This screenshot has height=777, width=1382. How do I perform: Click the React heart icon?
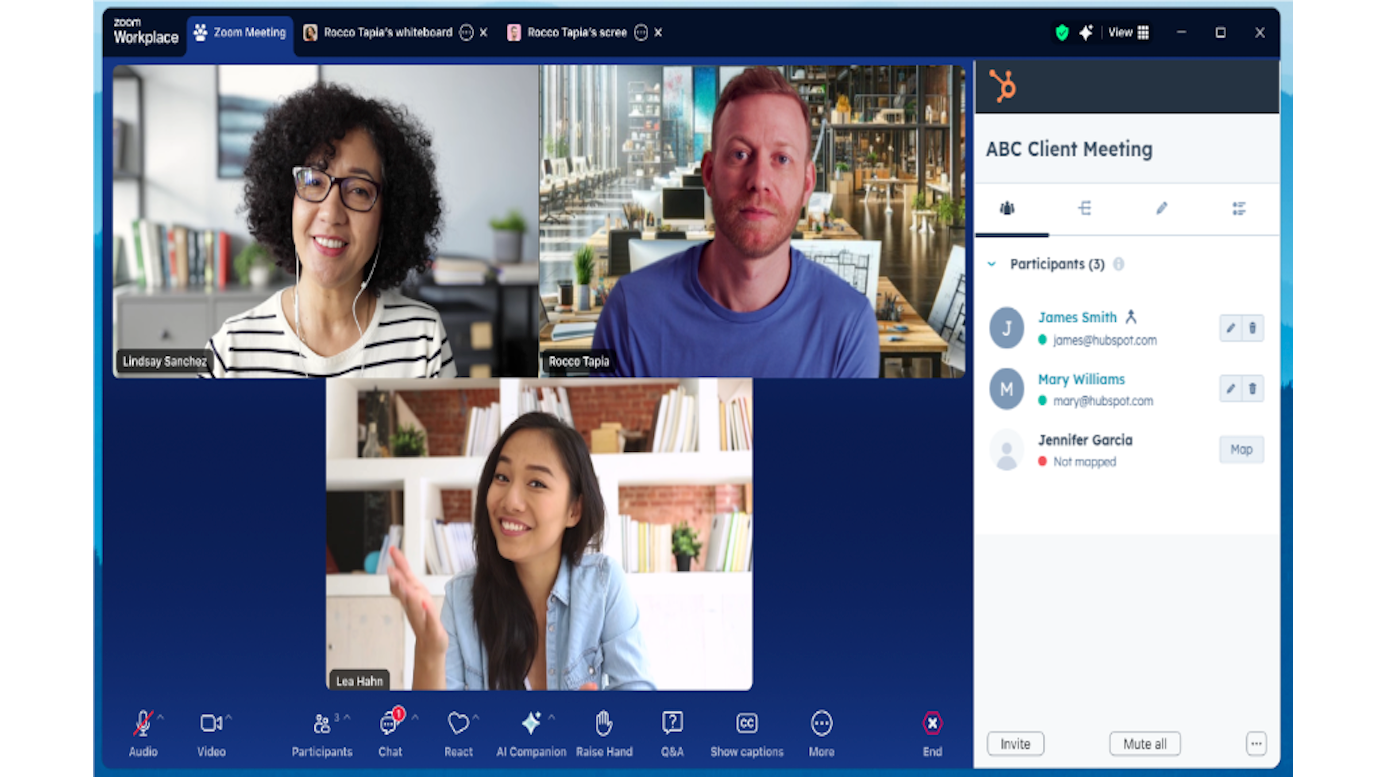458,723
